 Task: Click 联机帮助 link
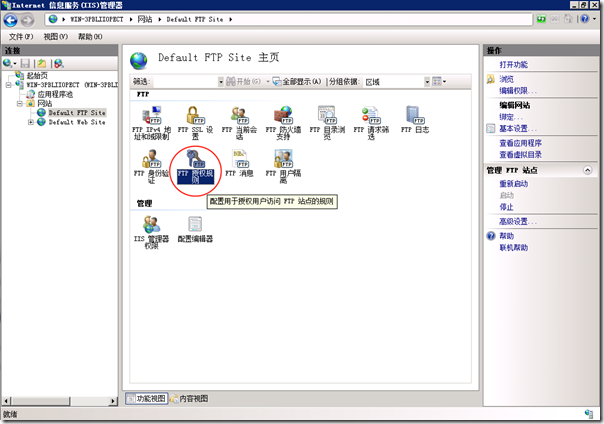pos(513,248)
